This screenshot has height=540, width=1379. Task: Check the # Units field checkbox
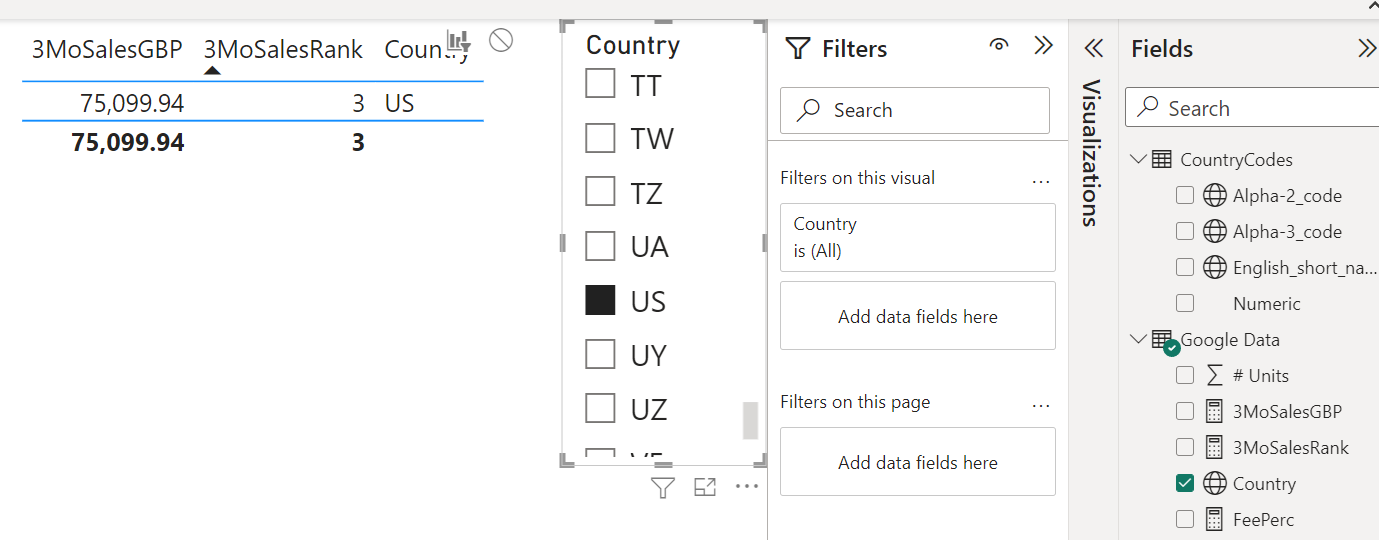click(1185, 375)
